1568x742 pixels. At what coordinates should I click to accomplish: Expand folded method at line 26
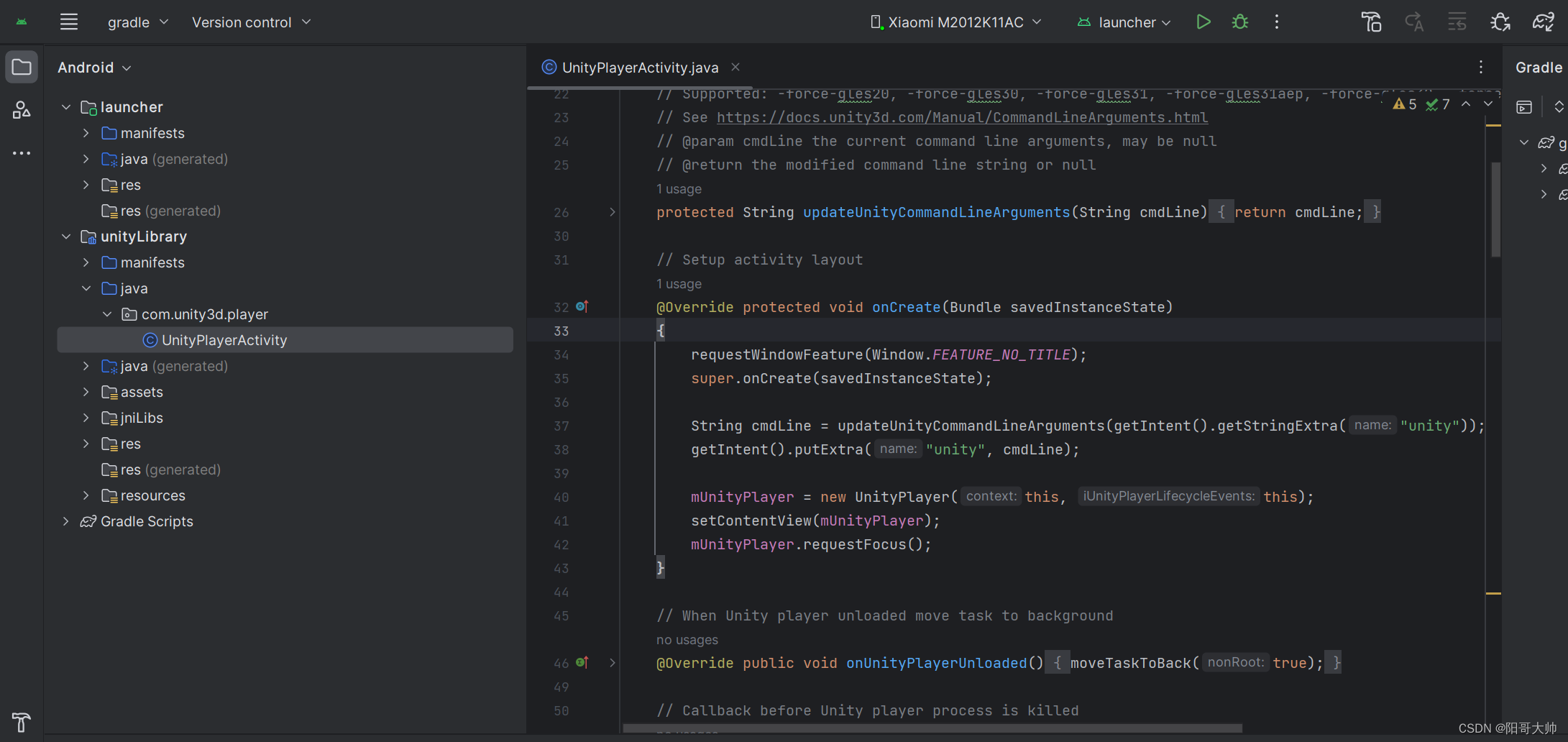point(613,212)
